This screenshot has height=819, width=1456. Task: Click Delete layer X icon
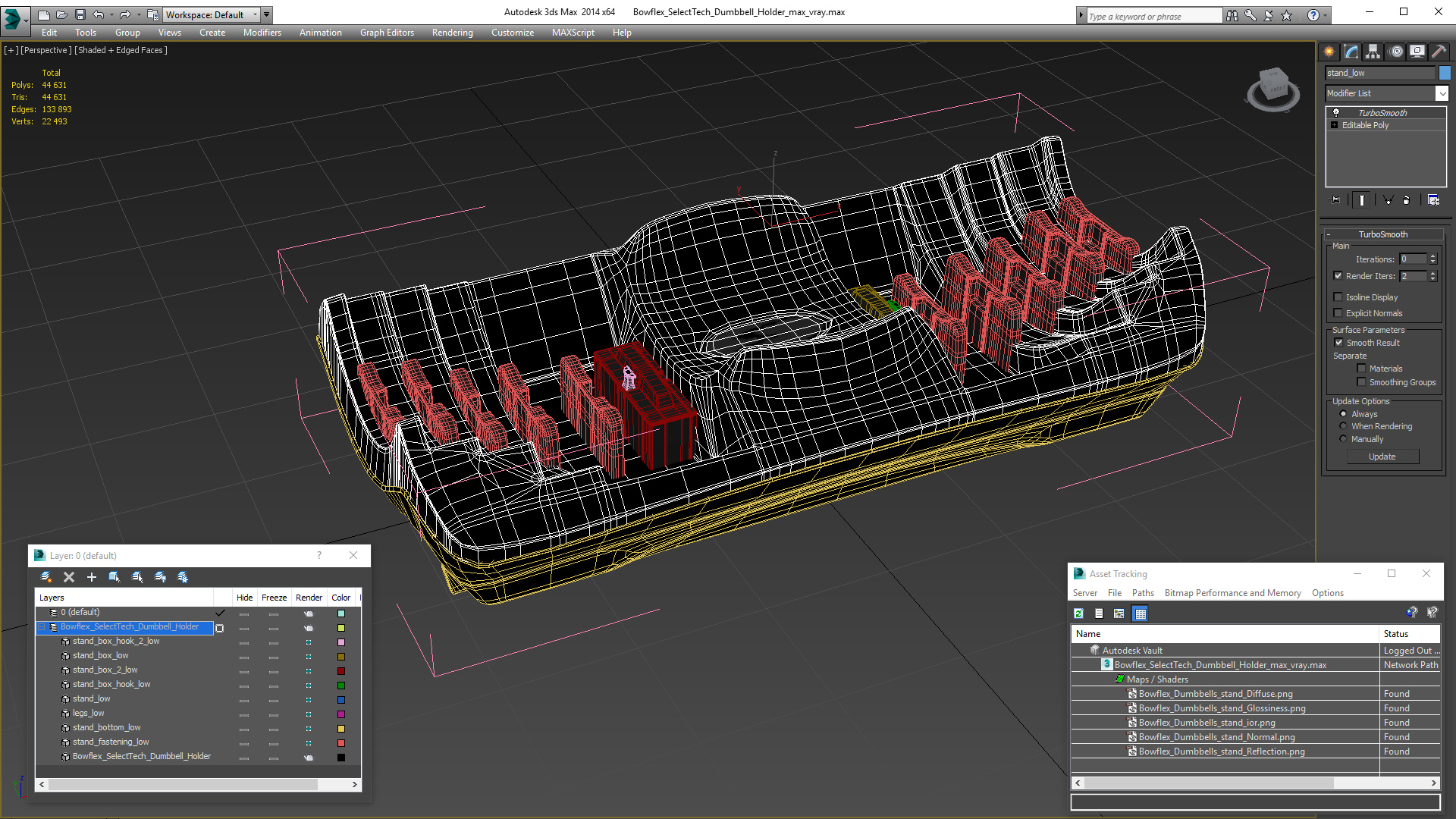[69, 577]
